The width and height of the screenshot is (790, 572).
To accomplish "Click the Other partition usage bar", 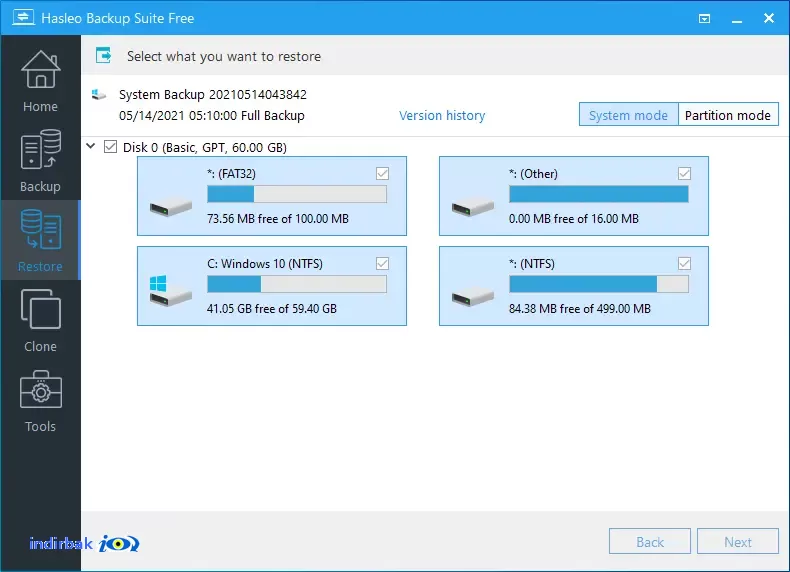I will click(599, 194).
